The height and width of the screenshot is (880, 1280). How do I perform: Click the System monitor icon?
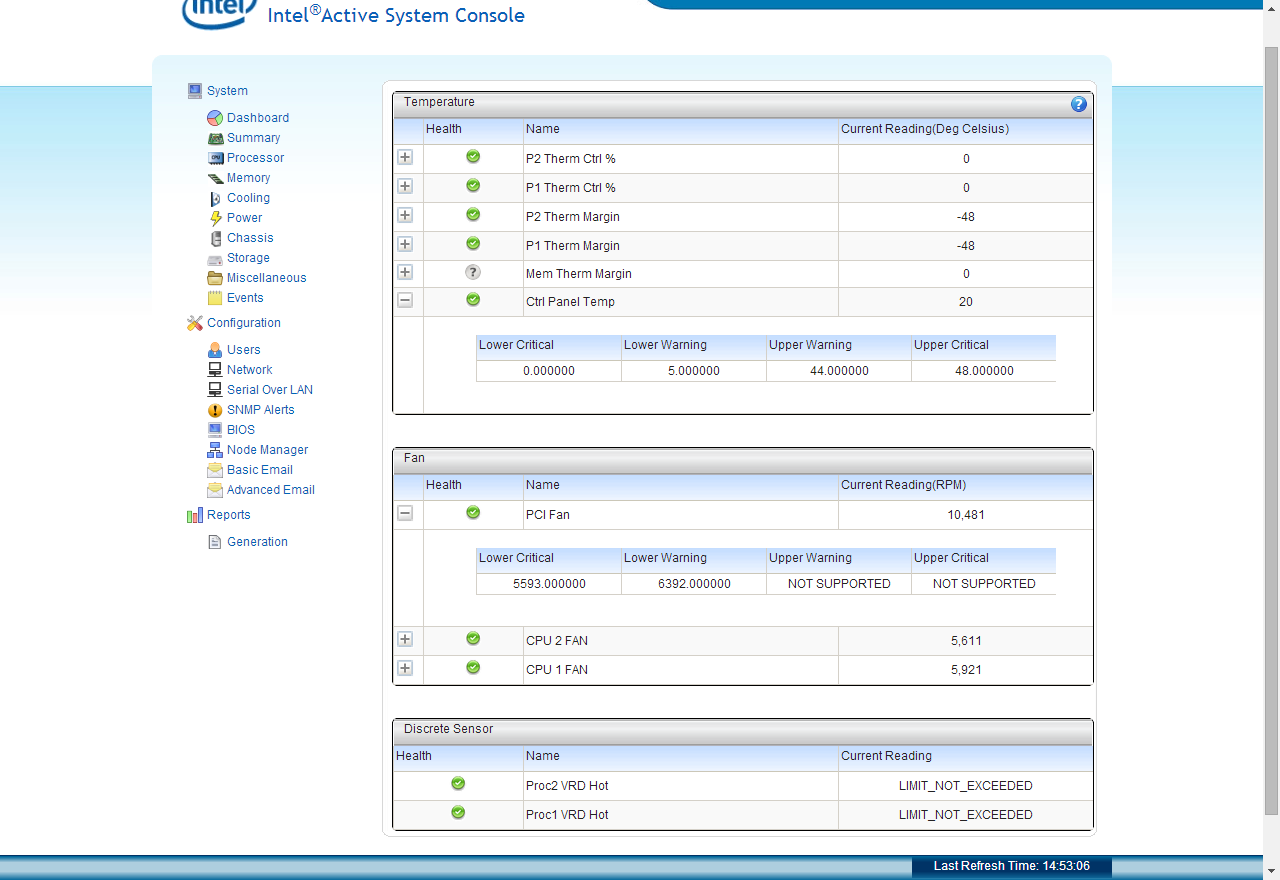195,91
